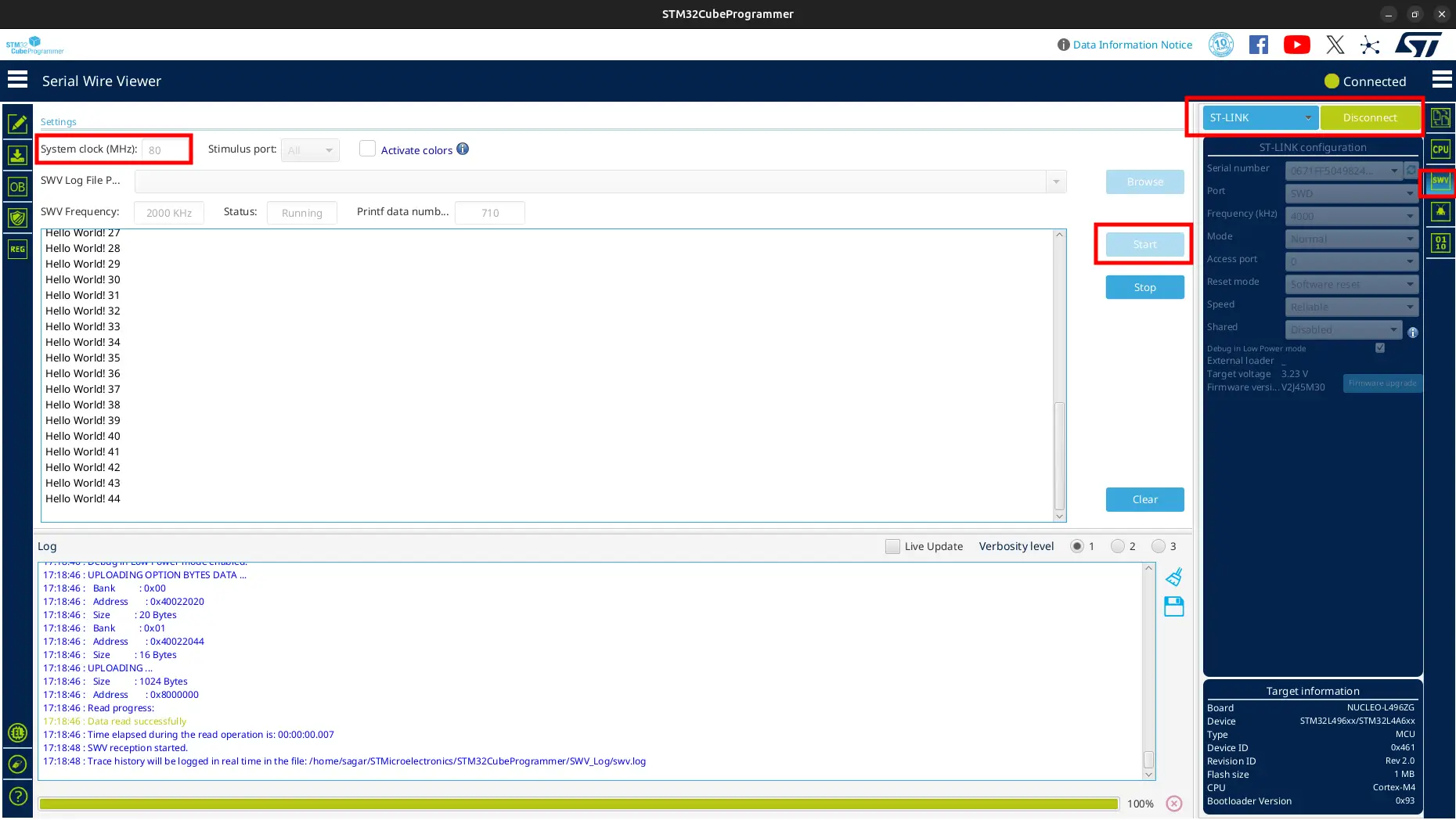Open the external loaders EL icon
The image size is (1456, 820).
click(x=17, y=733)
